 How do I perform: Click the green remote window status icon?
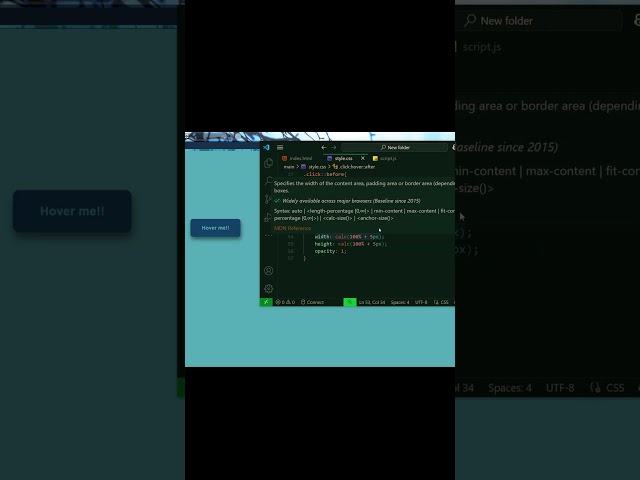(x=266, y=302)
